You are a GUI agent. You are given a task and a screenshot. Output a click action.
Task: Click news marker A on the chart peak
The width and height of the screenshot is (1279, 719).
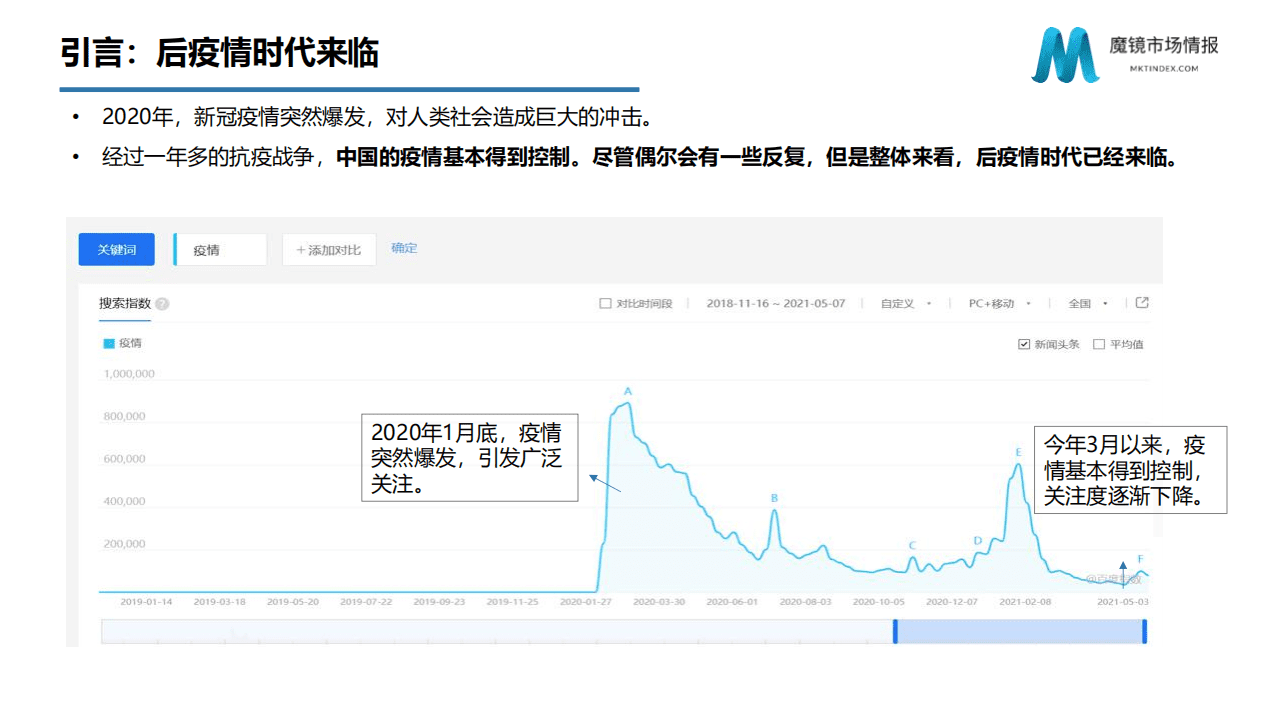(628, 391)
